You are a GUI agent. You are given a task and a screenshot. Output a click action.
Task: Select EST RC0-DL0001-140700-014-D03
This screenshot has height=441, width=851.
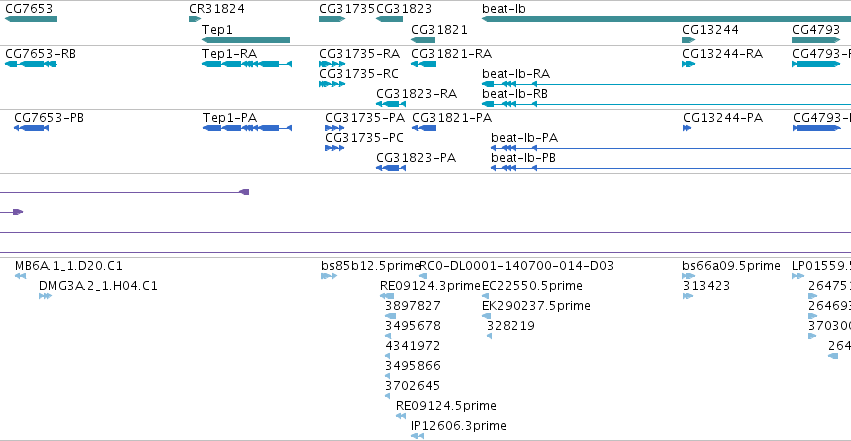click(x=517, y=266)
